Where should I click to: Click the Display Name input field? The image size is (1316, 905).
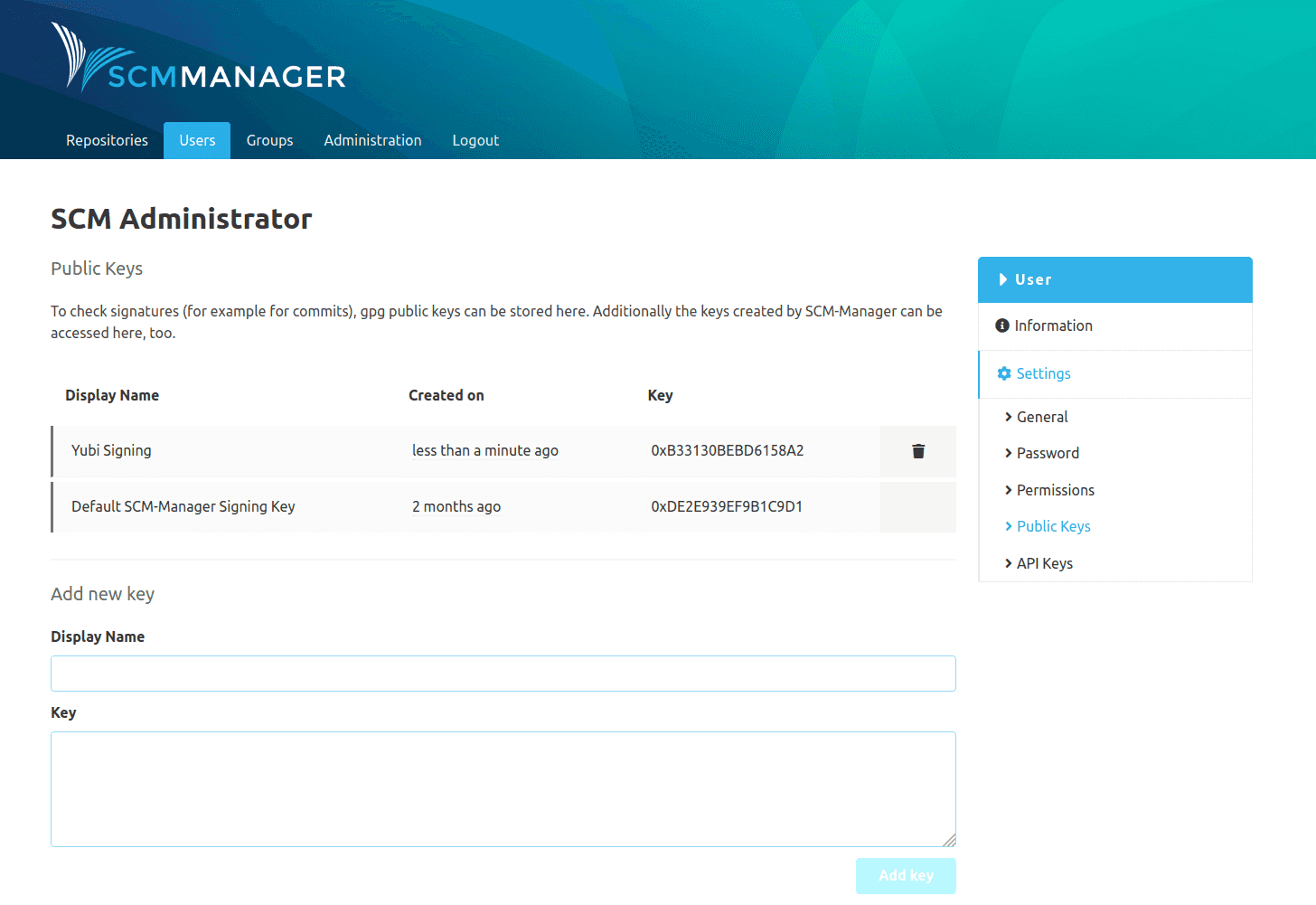[x=503, y=673]
